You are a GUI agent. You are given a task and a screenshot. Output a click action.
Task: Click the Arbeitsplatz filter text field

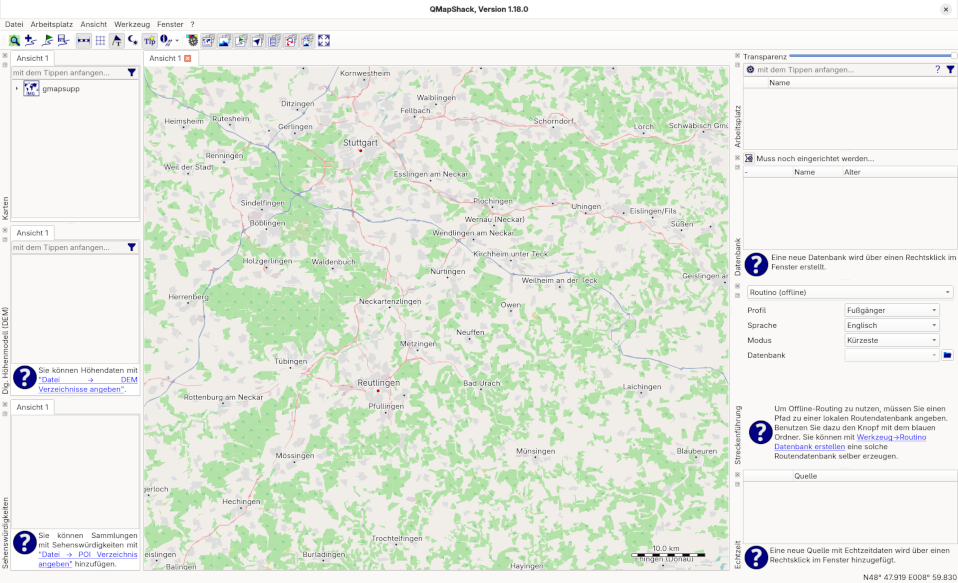point(842,70)
